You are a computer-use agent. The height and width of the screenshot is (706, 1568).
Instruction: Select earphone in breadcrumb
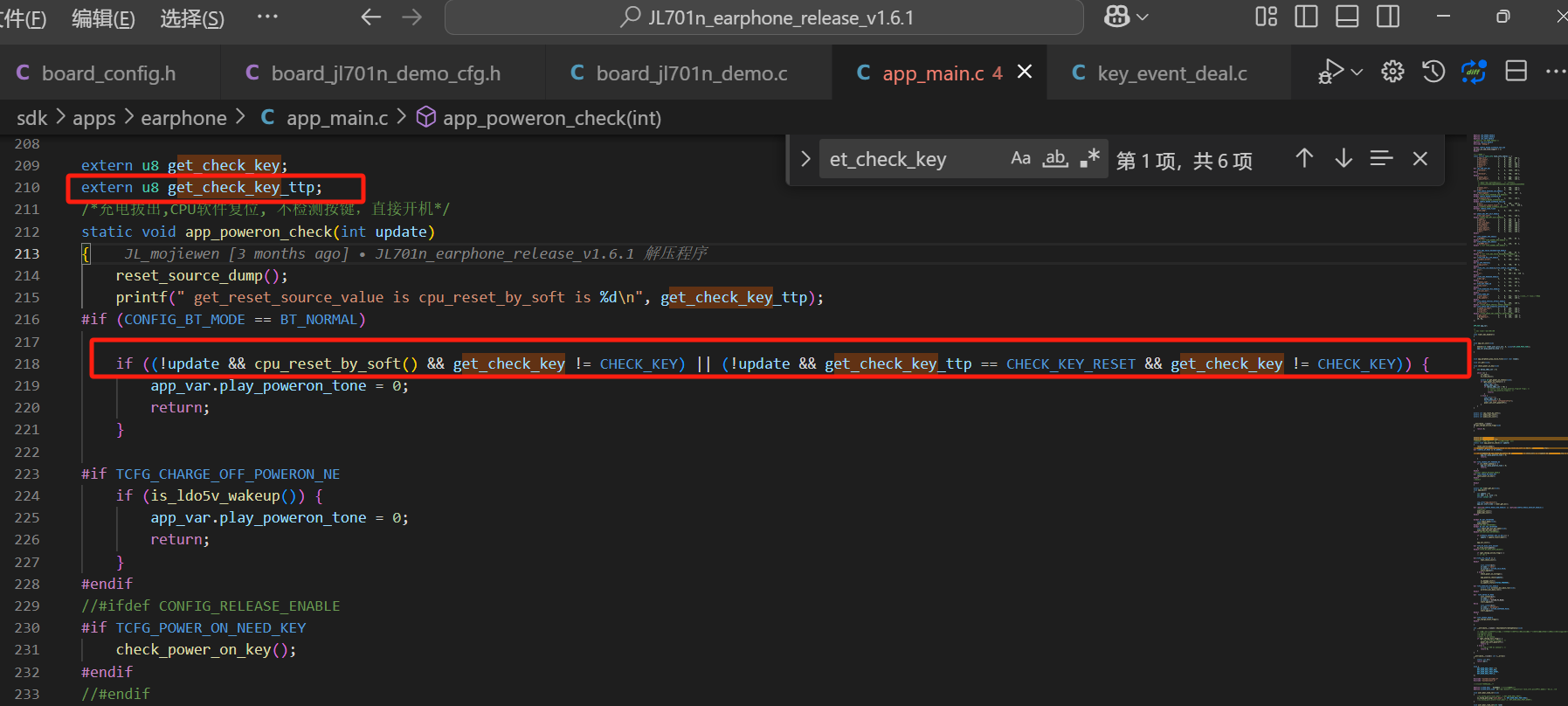coord(183,118)
